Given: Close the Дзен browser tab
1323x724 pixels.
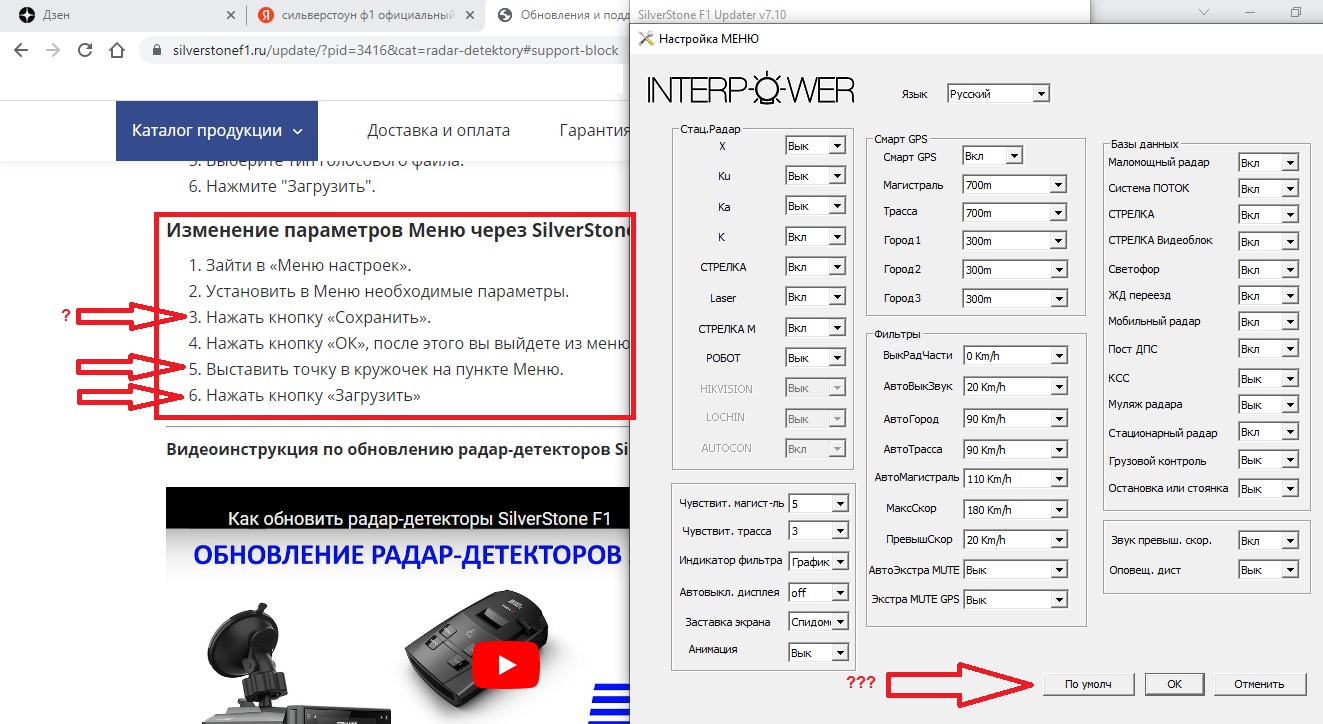Looking at the screenshot, I should (x=231, y=15).
